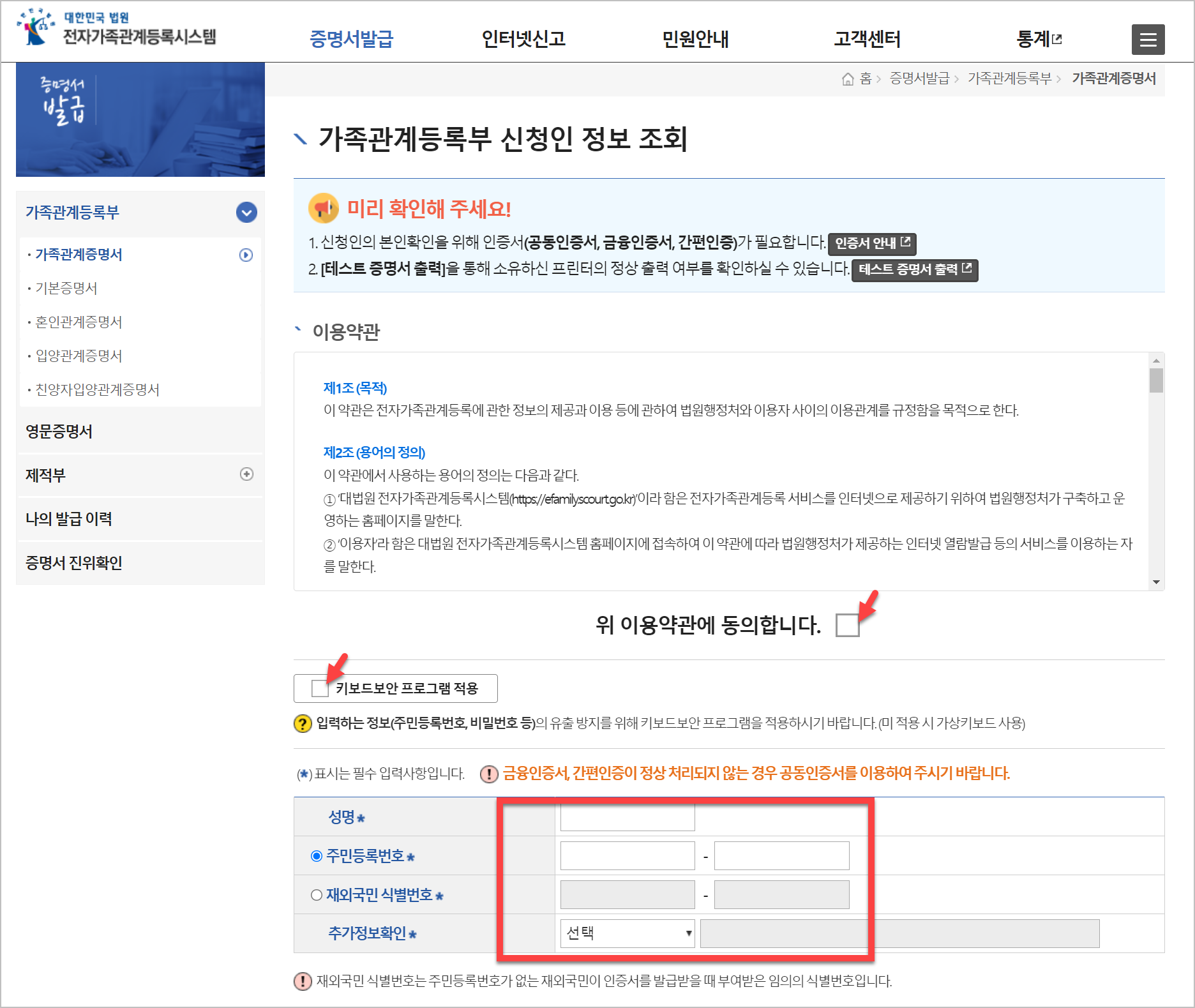This screenshot has width=1195, height=1008.
Task: Click the 성명 name input field
Action: point(628,817)
